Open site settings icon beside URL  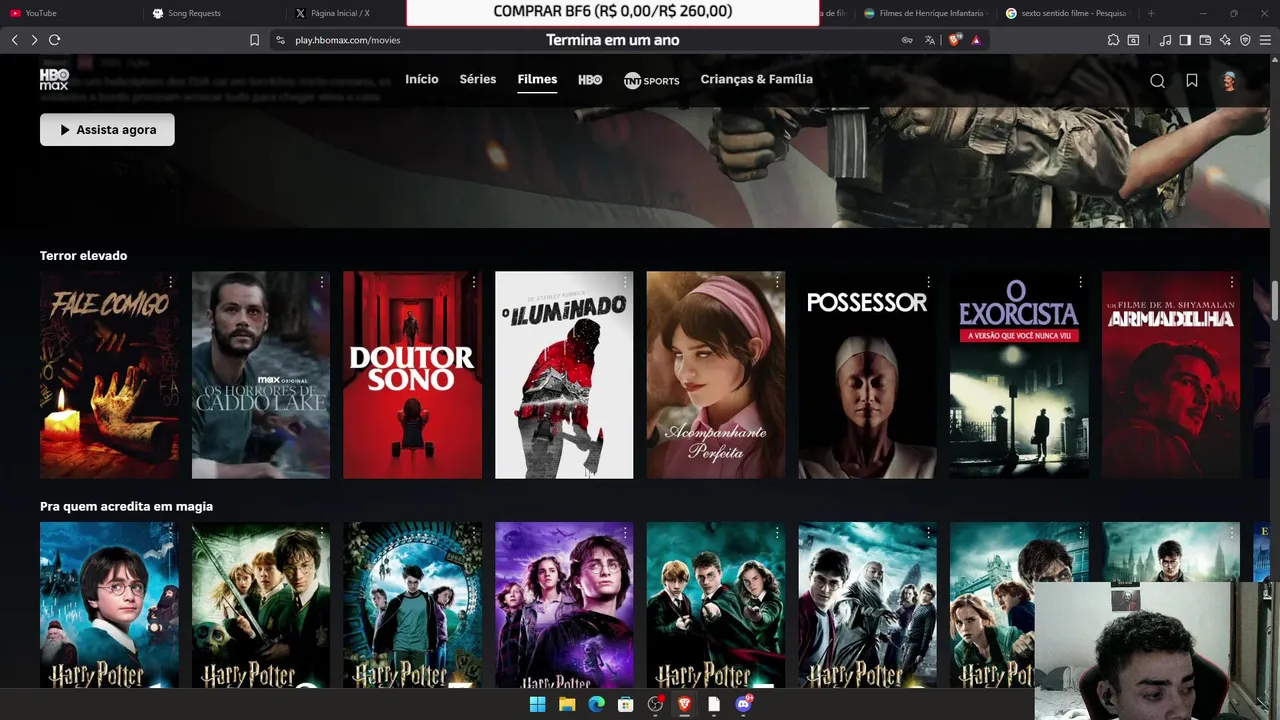[x=280, y=40]
